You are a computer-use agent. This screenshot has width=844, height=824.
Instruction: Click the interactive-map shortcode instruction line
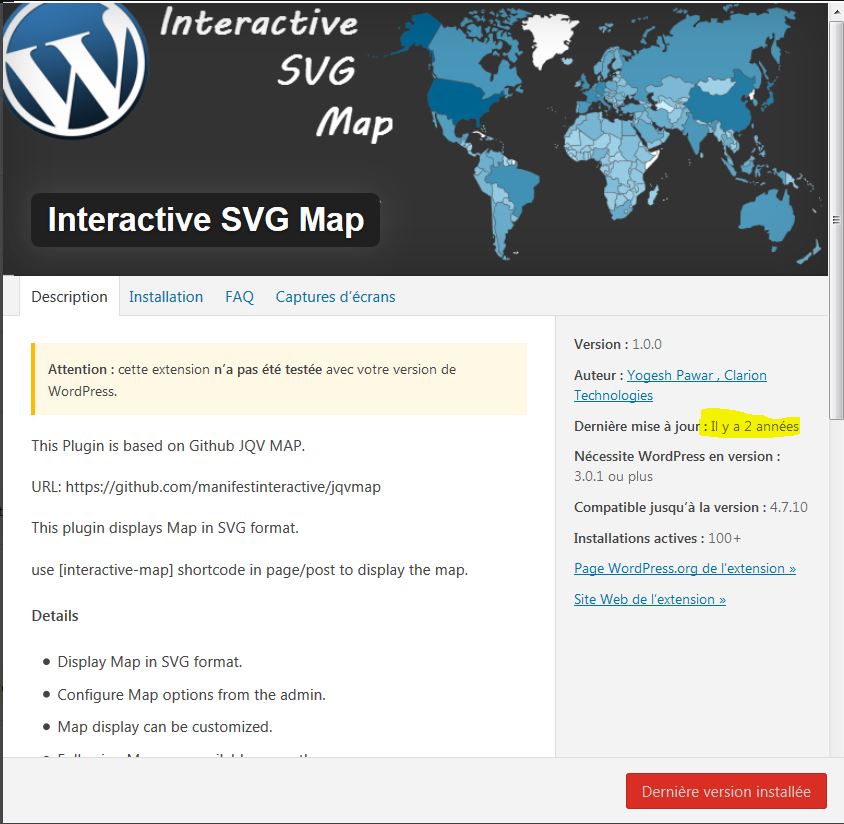point(249,570)
